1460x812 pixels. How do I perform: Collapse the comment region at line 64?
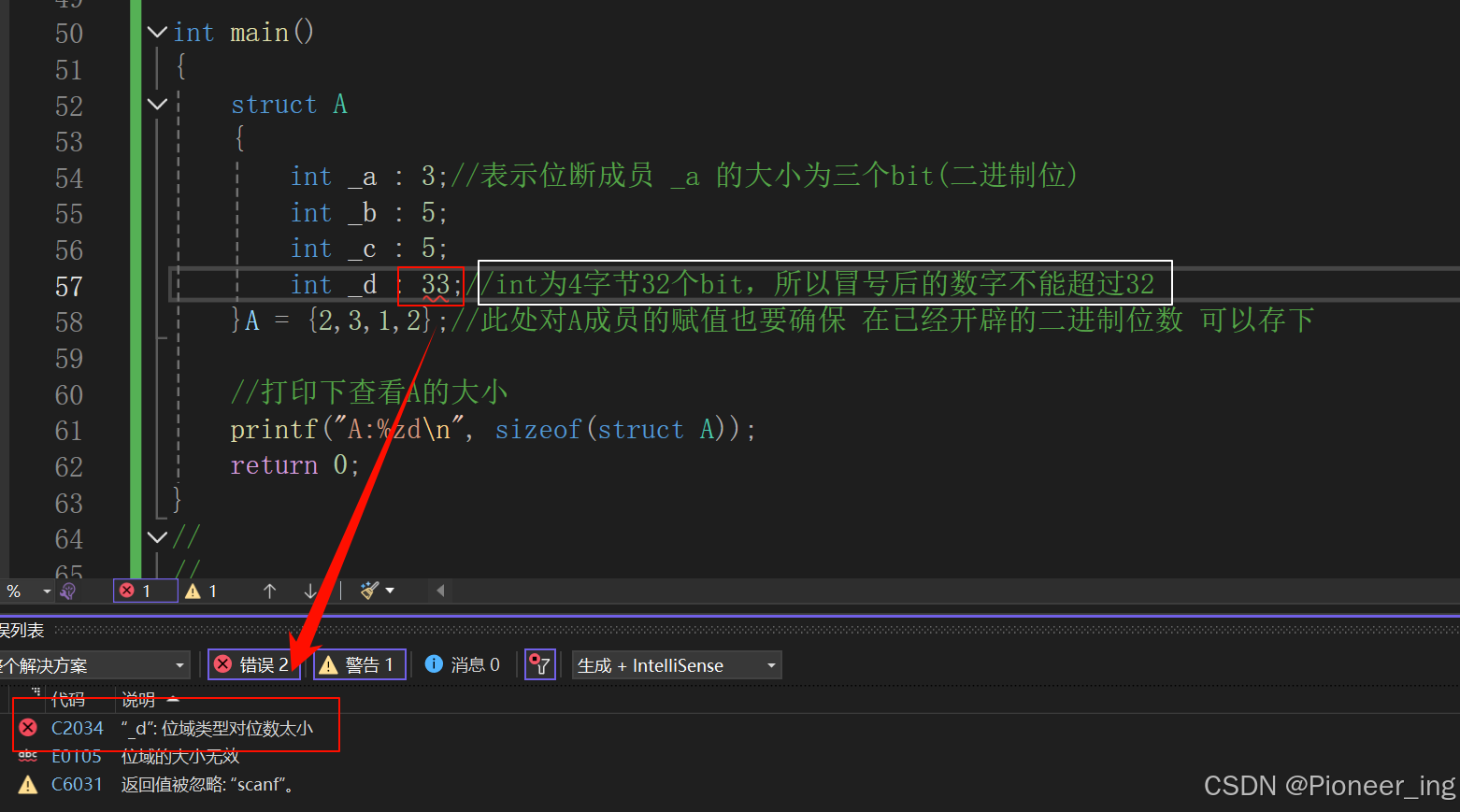pyautogui.click(x=157, y=537)
